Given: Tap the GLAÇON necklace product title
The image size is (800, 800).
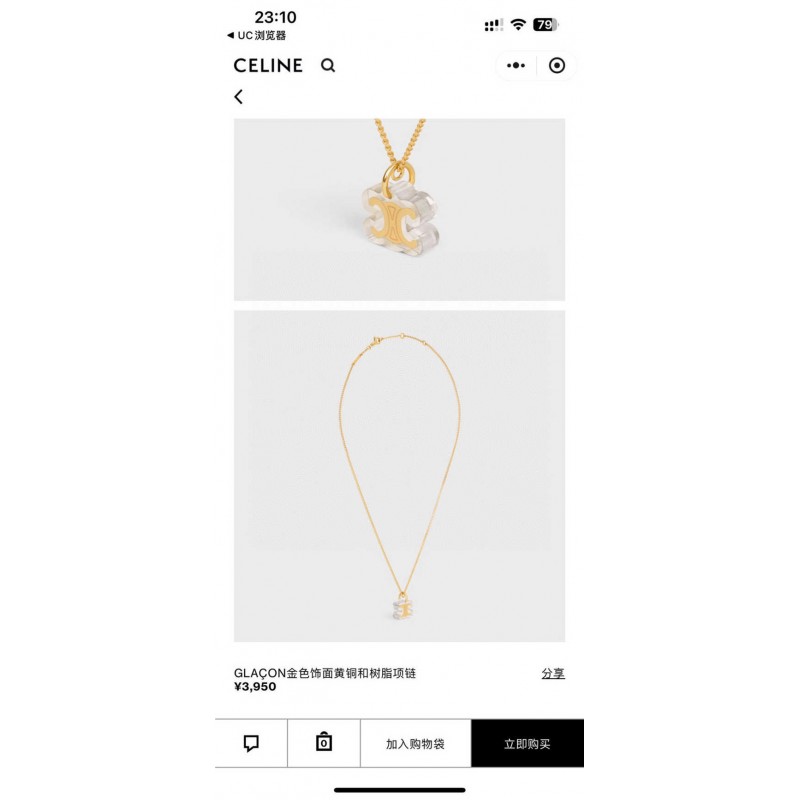Looking at the screenshot, I should point(325,673).
